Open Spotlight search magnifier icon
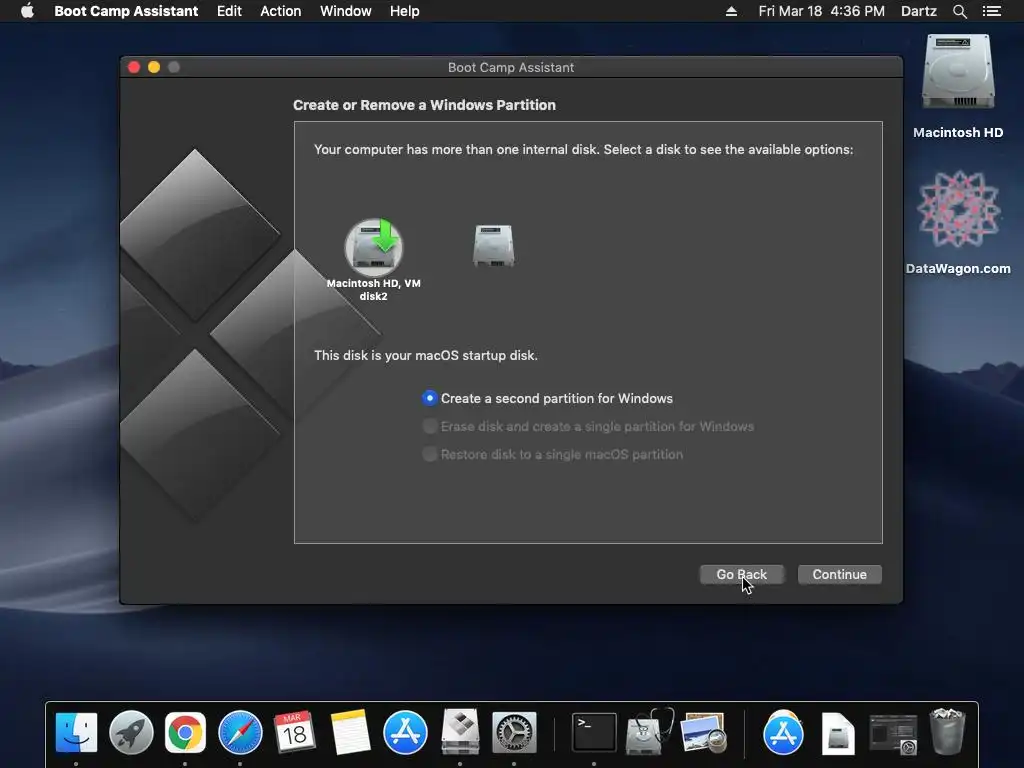This screenshot has height=768, width=1024. click(x=959, y=11)
